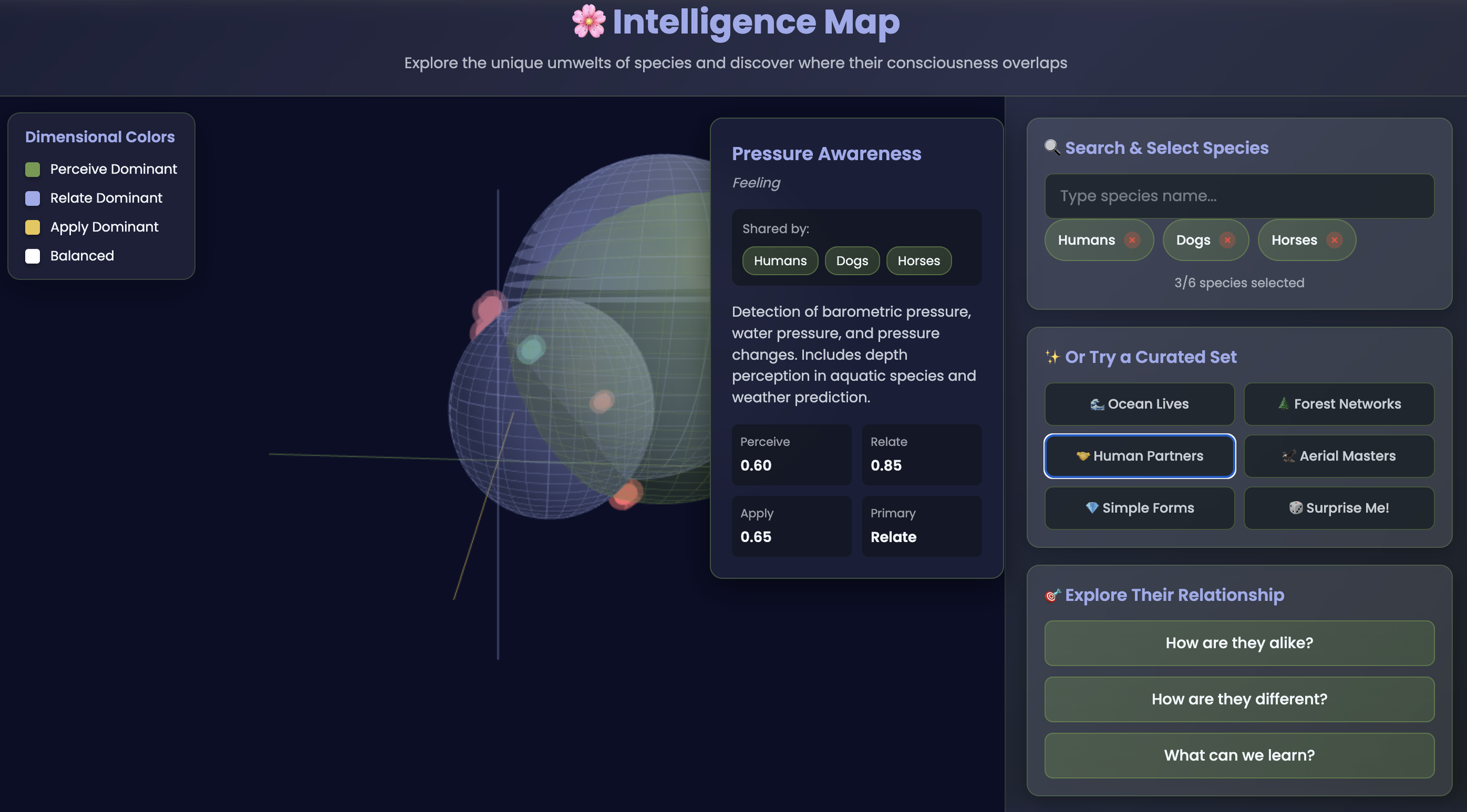Image resolution: width=1467 pixels, height=812 pixels.
Task: Select the Dogs tag under Shared by
Action: pyautogui.click(x=851, y=260)
